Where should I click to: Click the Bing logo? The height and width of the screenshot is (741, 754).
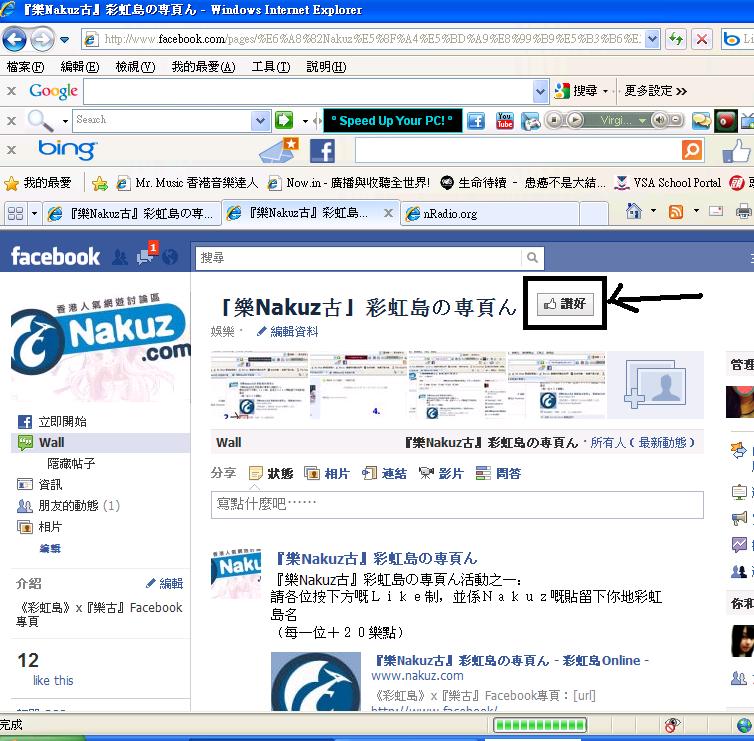[67, 150]
